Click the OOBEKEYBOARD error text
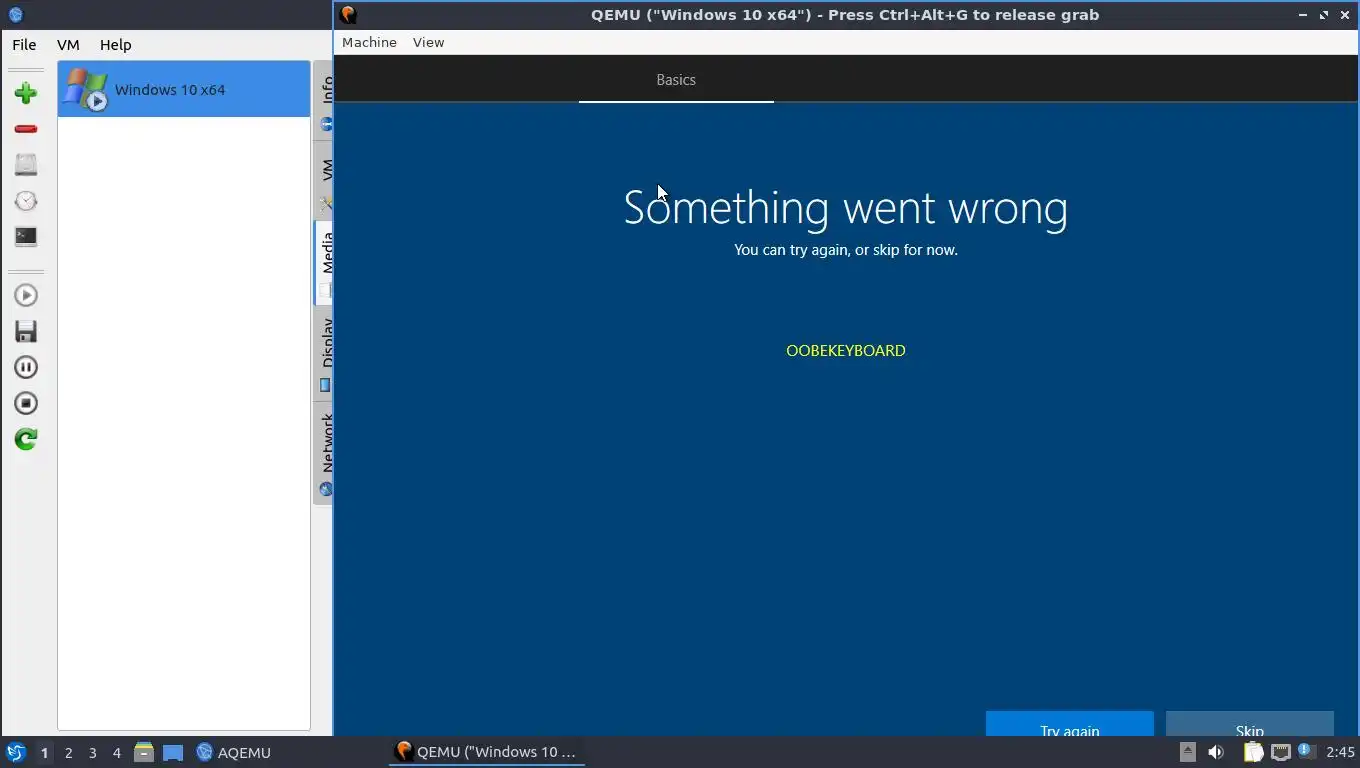Image resolution: width=1360 pixels, height=768 pixels. click(846, 351)
